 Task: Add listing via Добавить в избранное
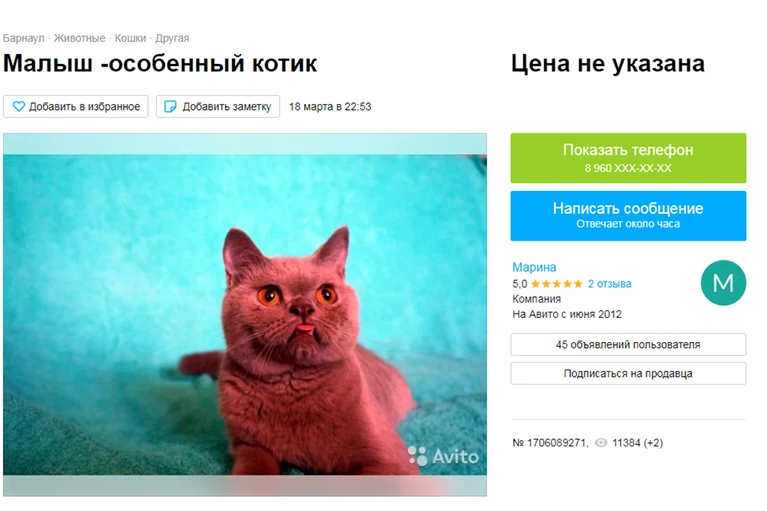(75, 106)
